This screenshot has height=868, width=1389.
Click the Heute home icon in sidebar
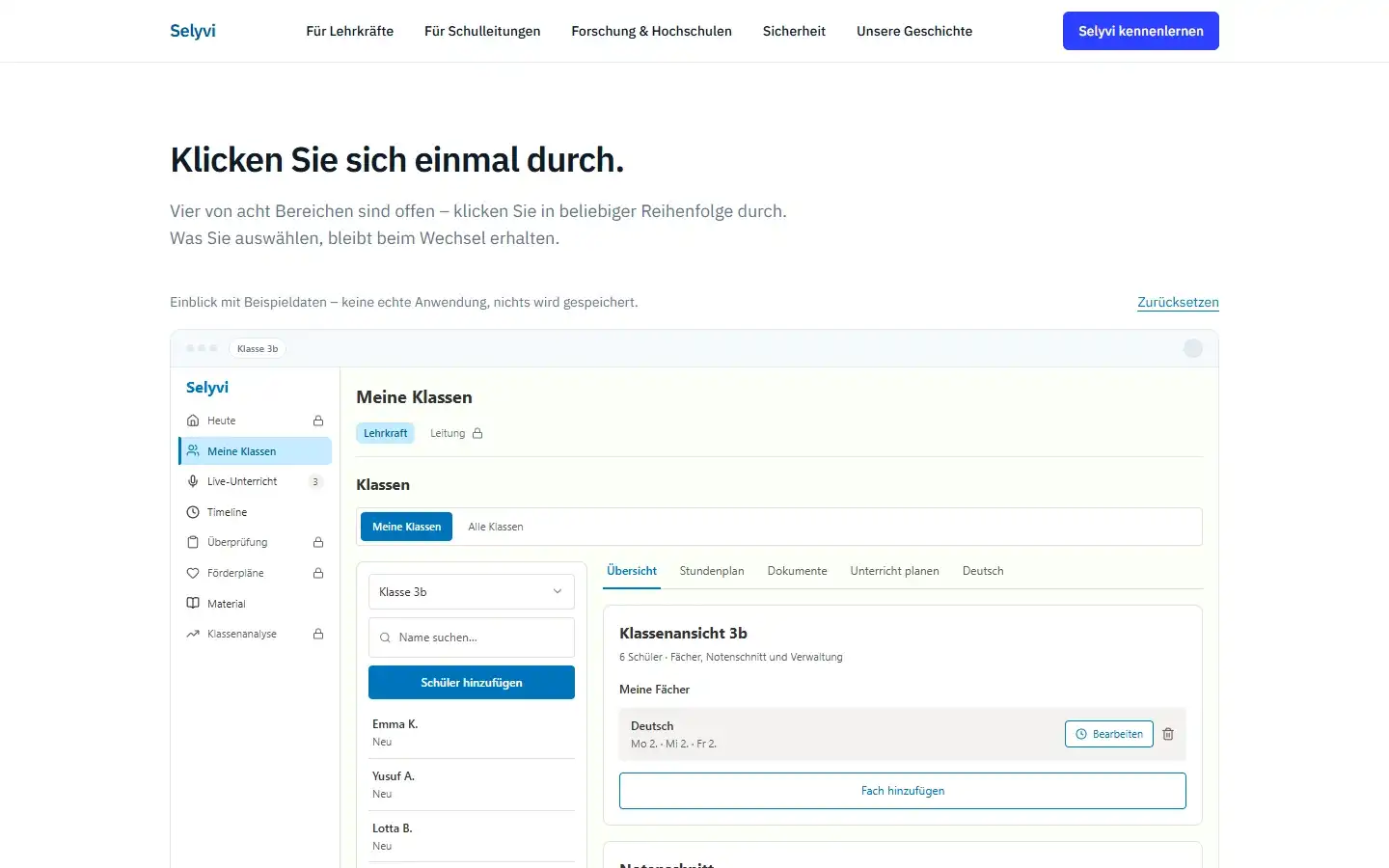193,420
